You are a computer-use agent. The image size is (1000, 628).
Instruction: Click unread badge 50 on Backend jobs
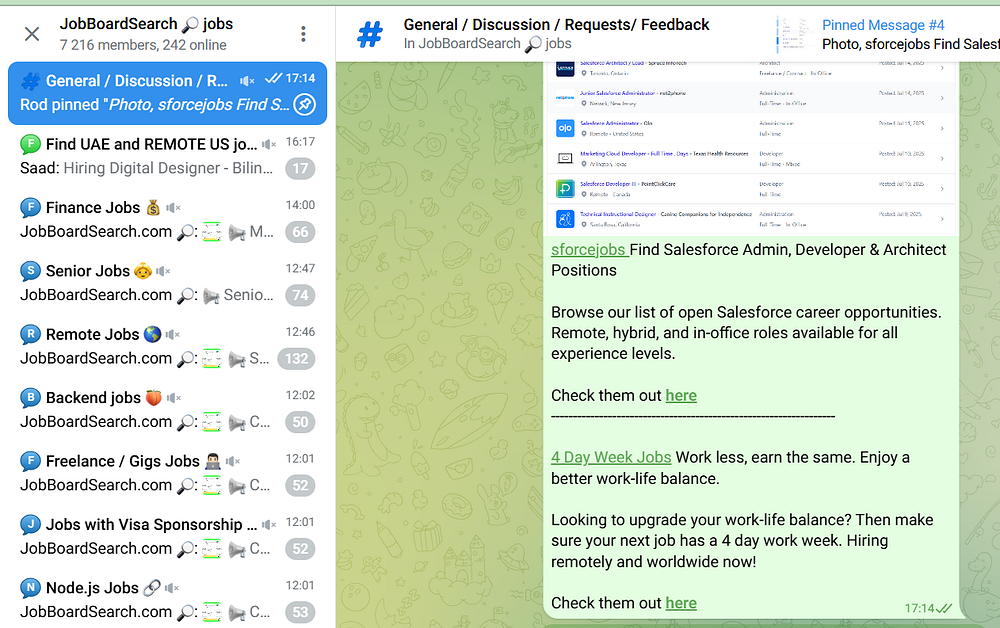300,422
